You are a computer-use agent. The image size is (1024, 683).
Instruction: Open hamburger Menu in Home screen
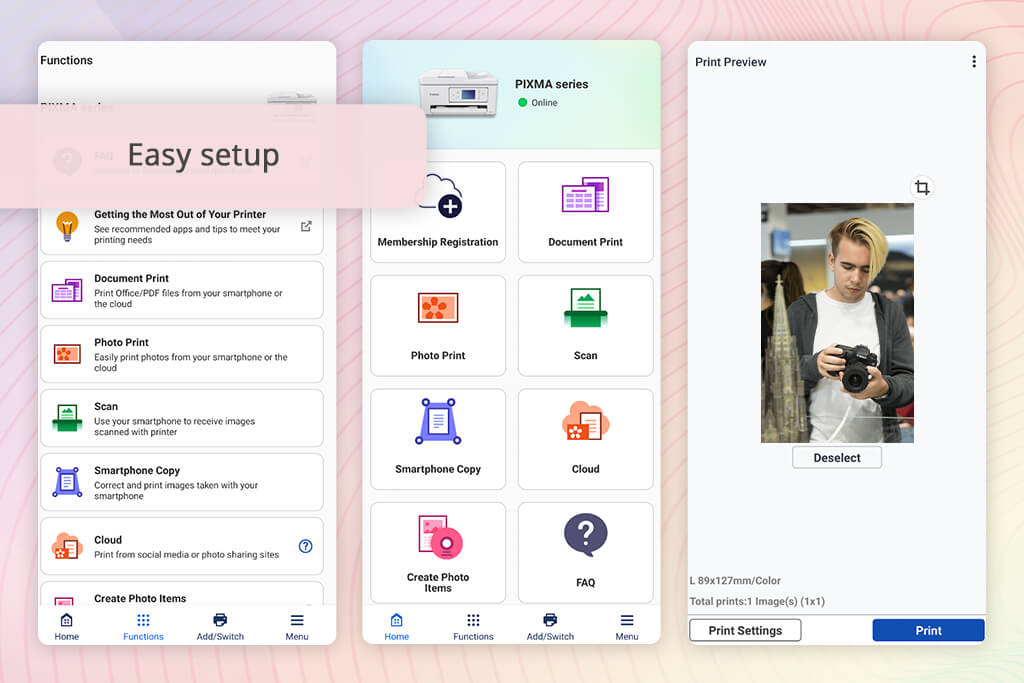point(627,627)
